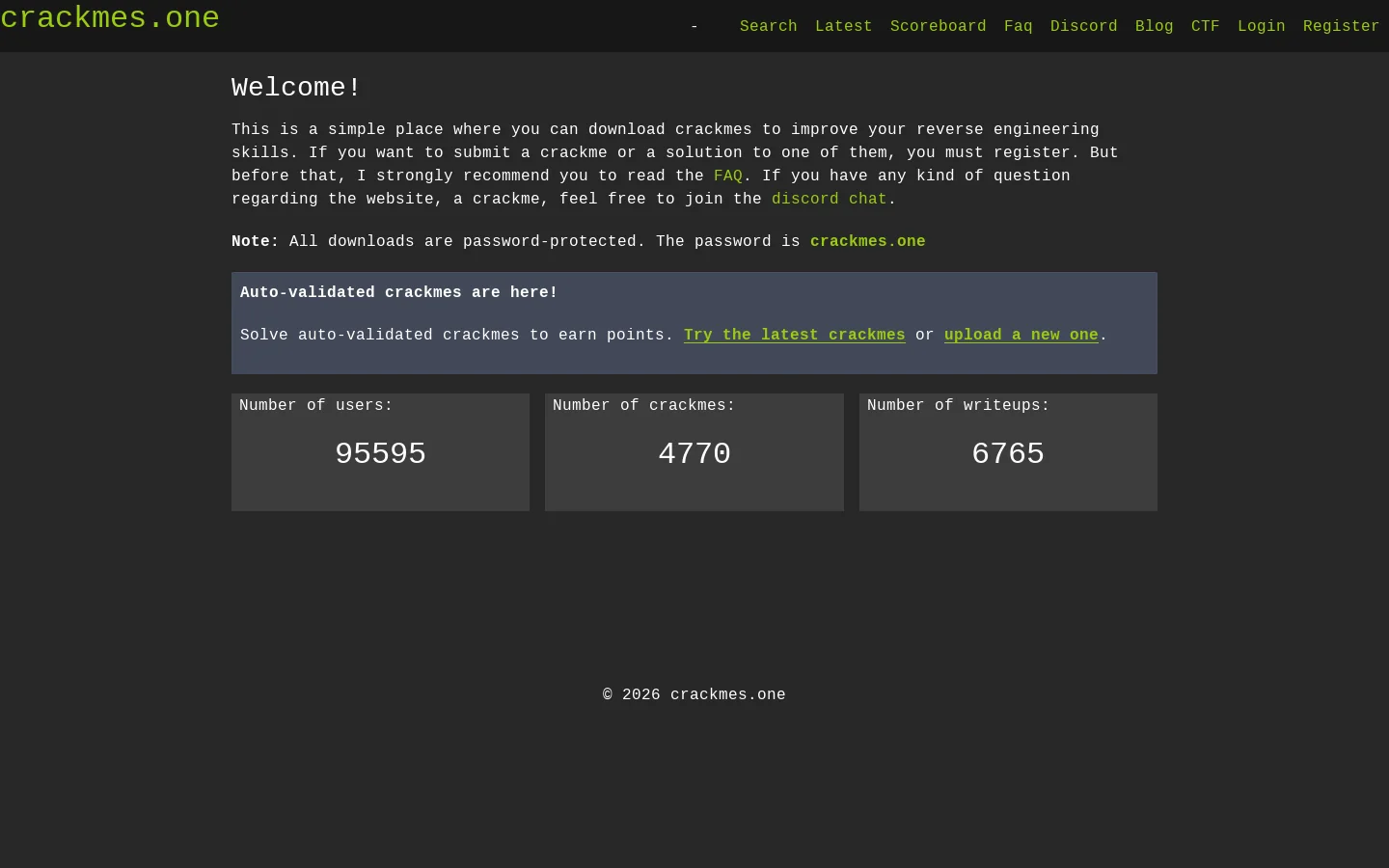Image resolution: width=1389 pixels, height=868 pixels.
Task: Select the crackmes.one password text
Action: pos(868,241)
